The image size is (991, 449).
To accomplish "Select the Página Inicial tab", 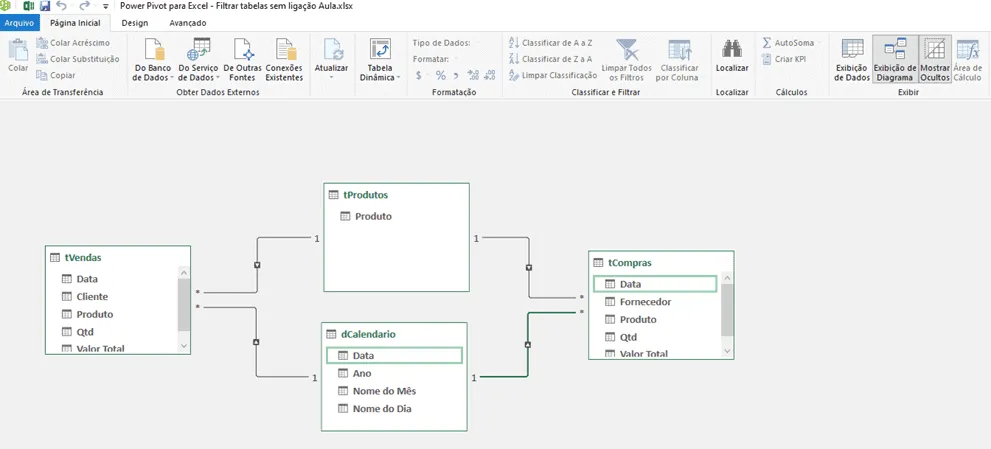I will (x=75, y=23).
